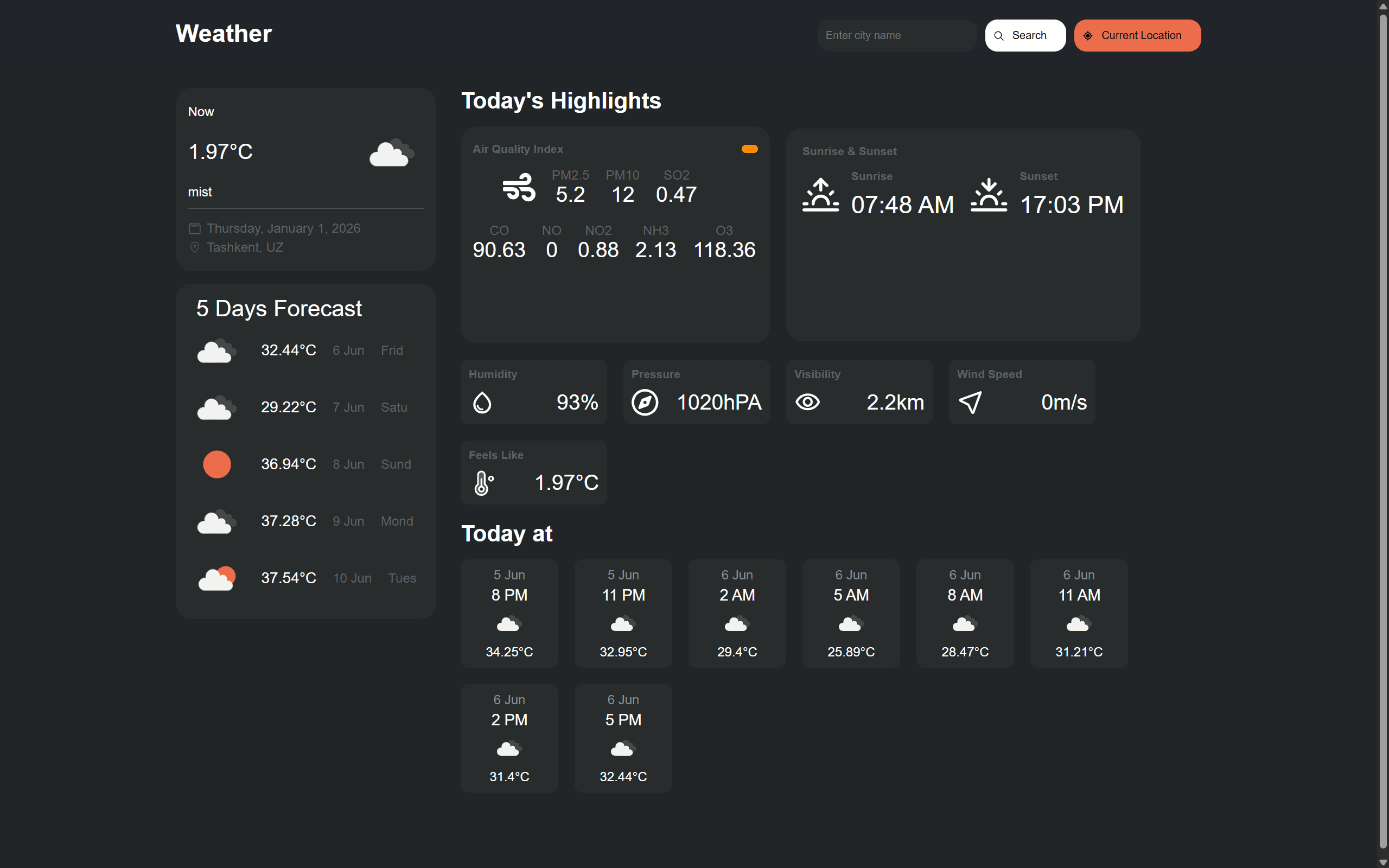
Task: Click the location pin beside Tashkent, UZ
Action: (195, 247)
